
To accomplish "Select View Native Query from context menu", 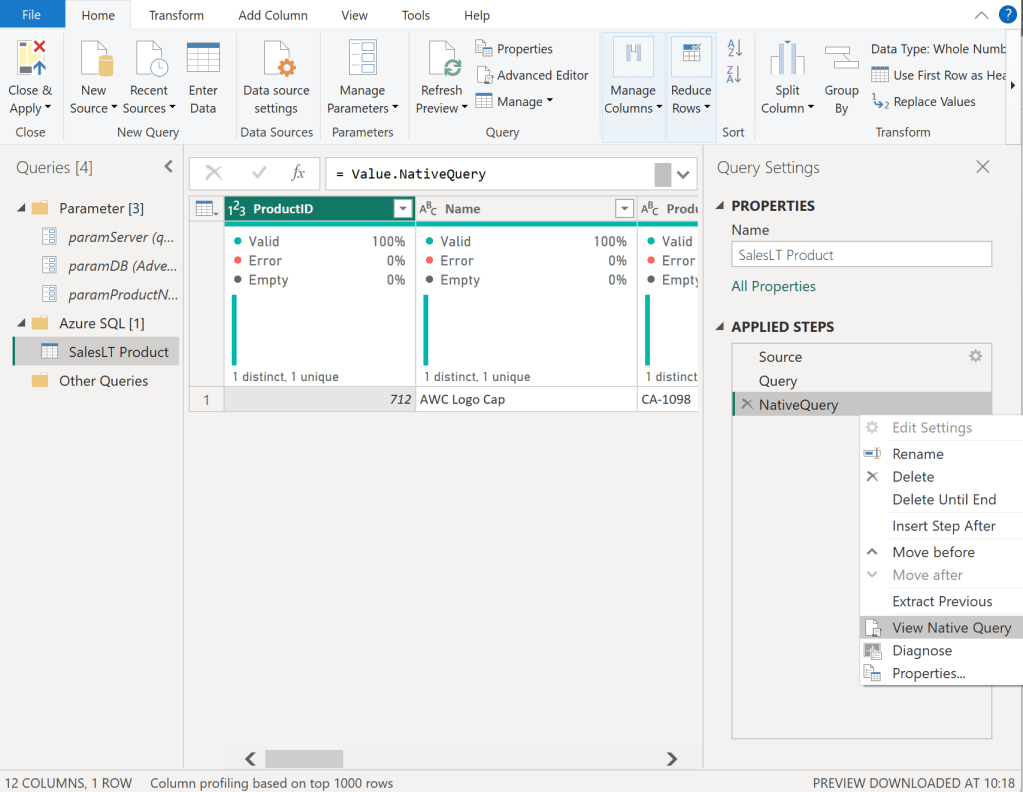I will coord(950,628).
